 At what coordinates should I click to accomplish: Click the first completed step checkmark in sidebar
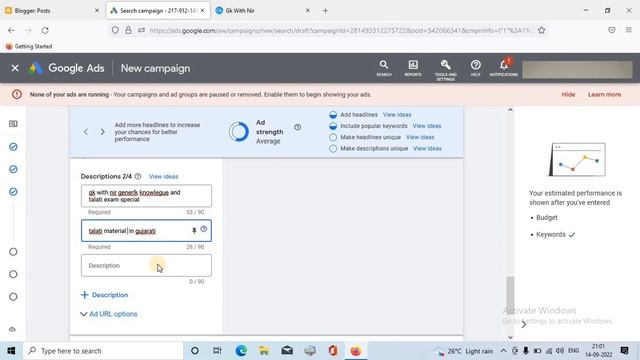(13, 147)
